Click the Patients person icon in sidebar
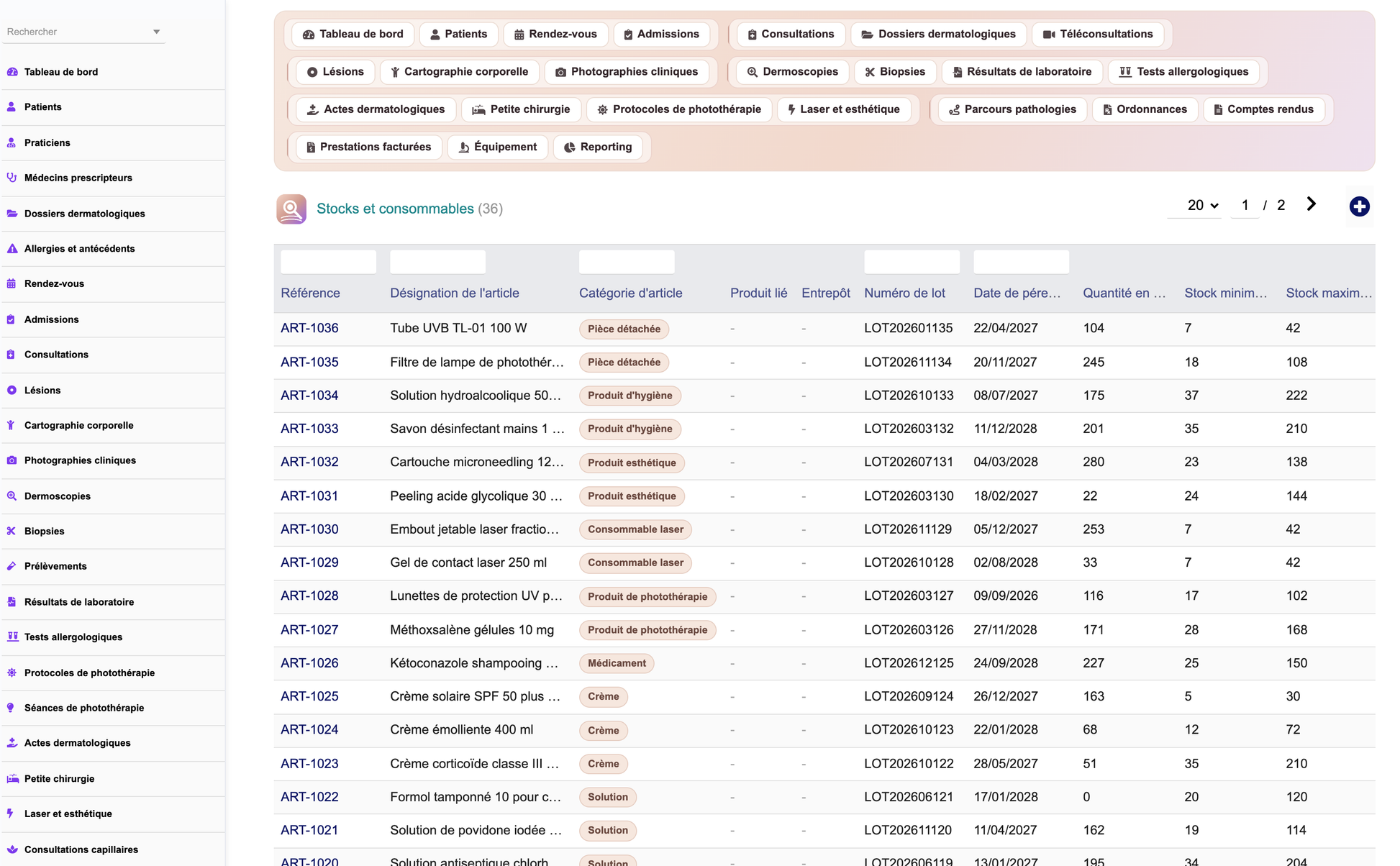The width and height of the screenshot is (1400, 866). 12,107
